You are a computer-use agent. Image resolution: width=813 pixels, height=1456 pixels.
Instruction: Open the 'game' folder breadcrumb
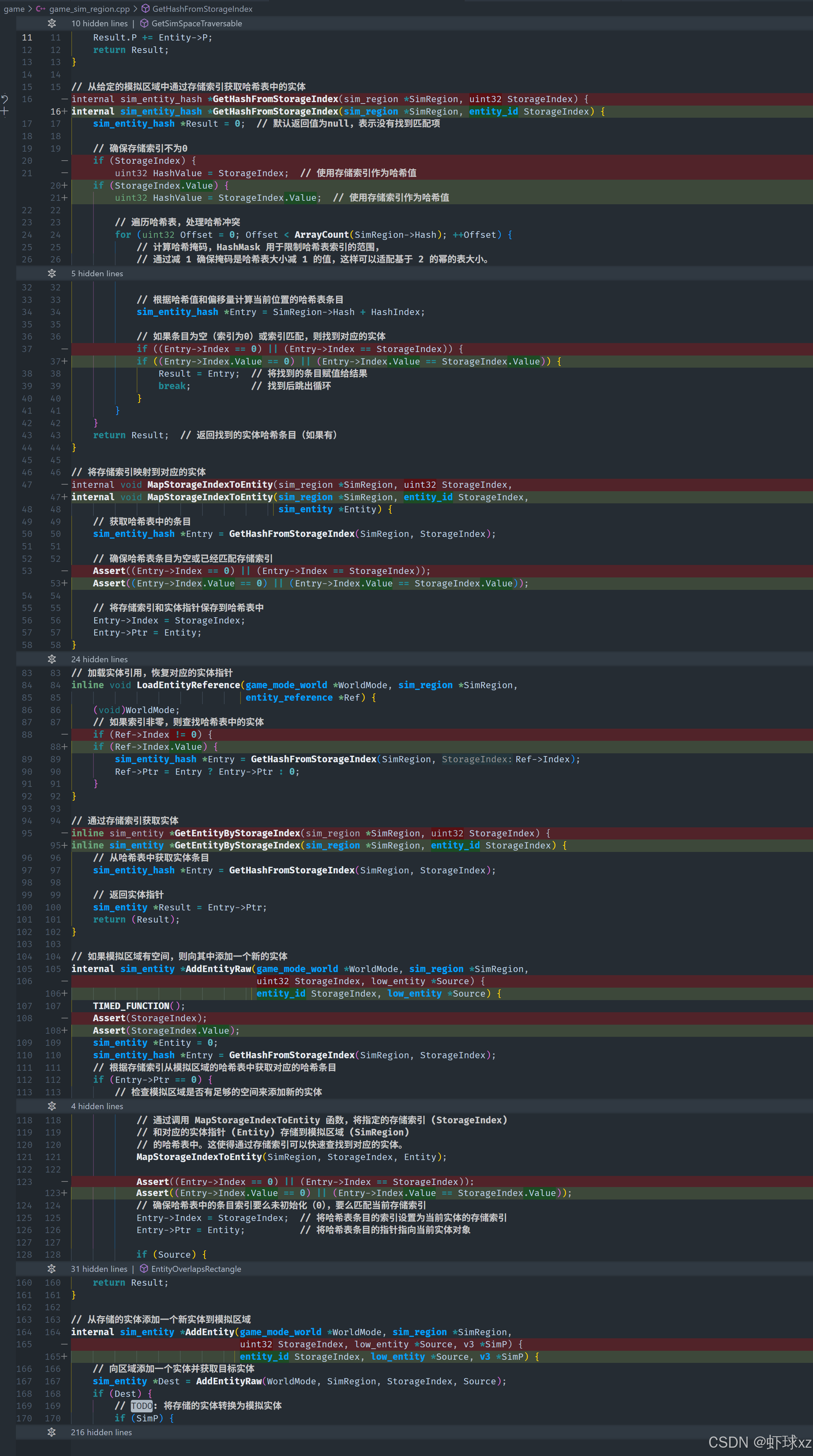point(13,8)
